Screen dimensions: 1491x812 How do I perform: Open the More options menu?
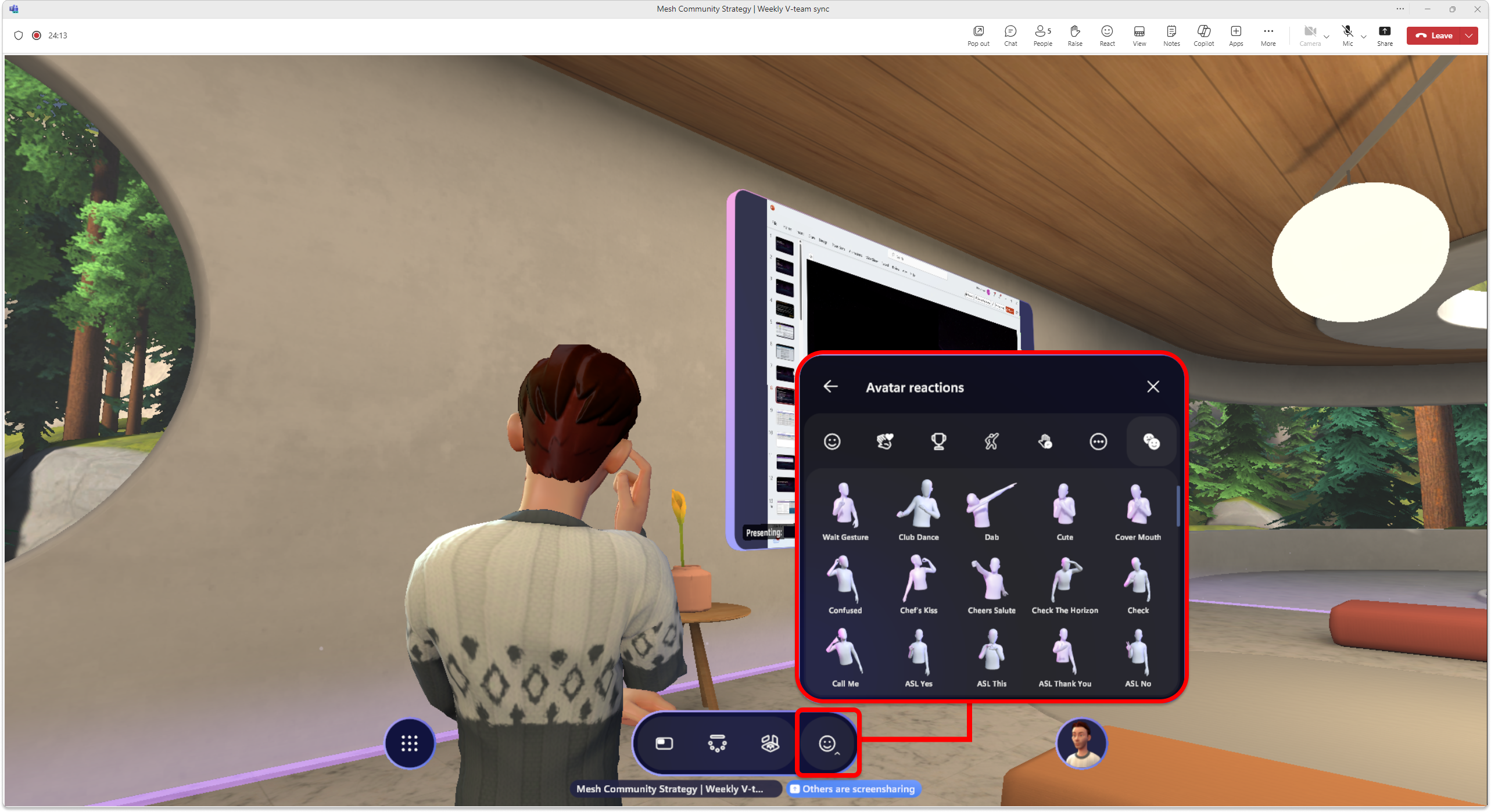1268,35
